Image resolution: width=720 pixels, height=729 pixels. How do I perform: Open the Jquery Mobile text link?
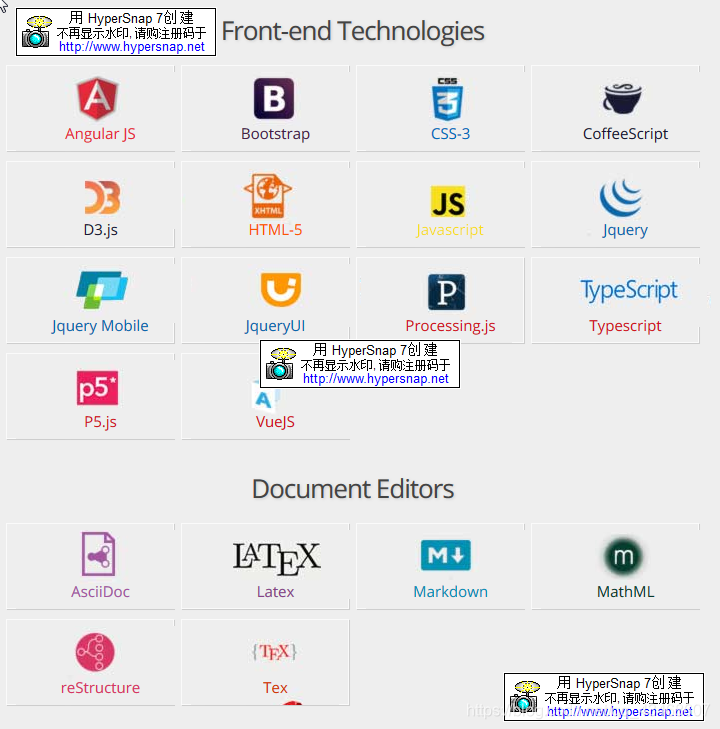click(x=100, y=326)
